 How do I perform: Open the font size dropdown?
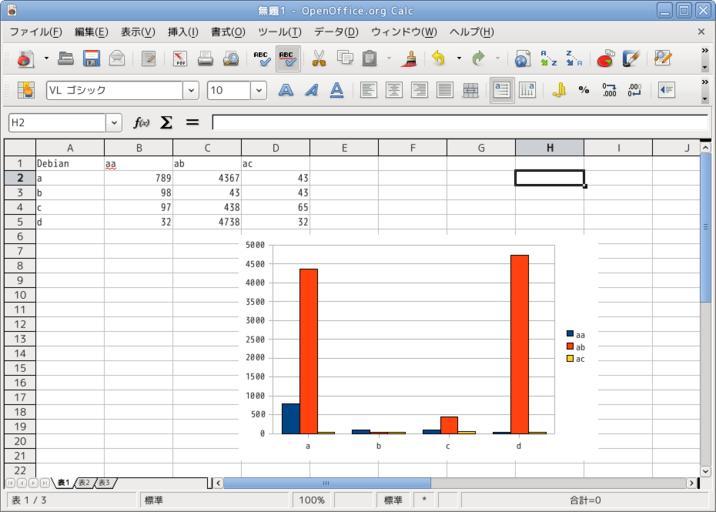[259, 90]
